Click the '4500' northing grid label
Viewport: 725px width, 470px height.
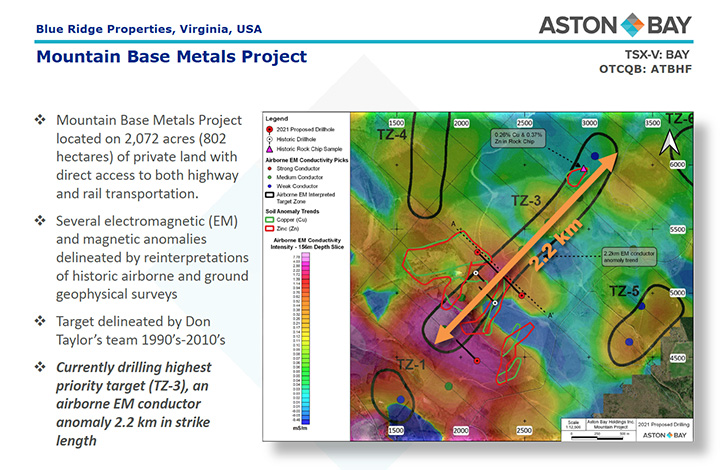(677, 358)
